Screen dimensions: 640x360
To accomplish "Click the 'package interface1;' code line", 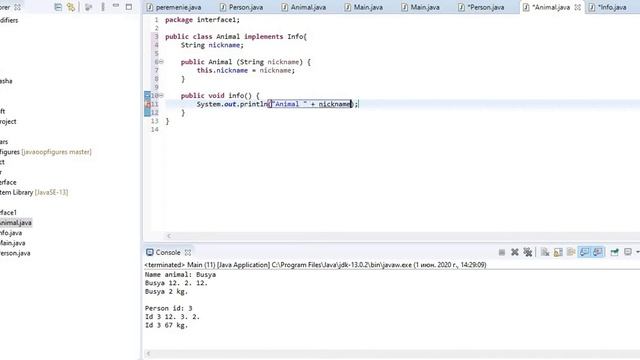I will (x=202, y=20).
